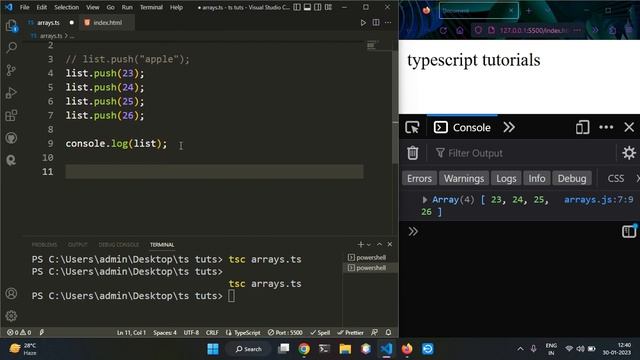Switch to the index.html editor tab
Image resolution: width=640 pixels, height=360 pixels.
tap(107, 23)
